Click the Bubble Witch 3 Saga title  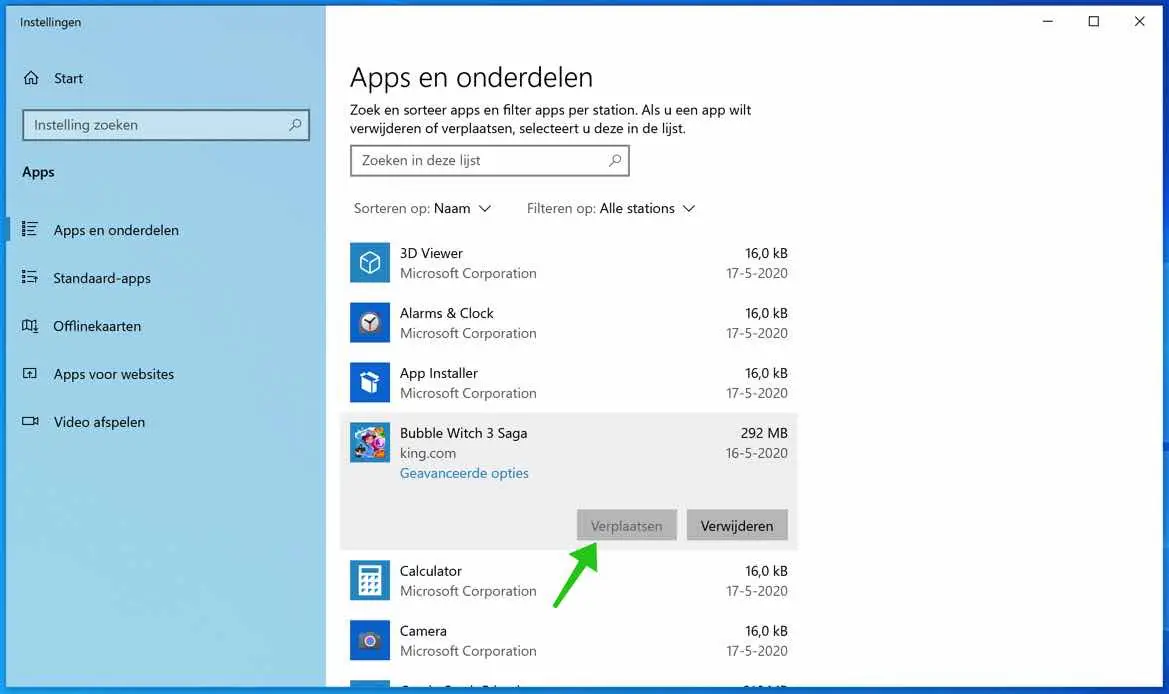pyautogui.click(x=463, y=433)
